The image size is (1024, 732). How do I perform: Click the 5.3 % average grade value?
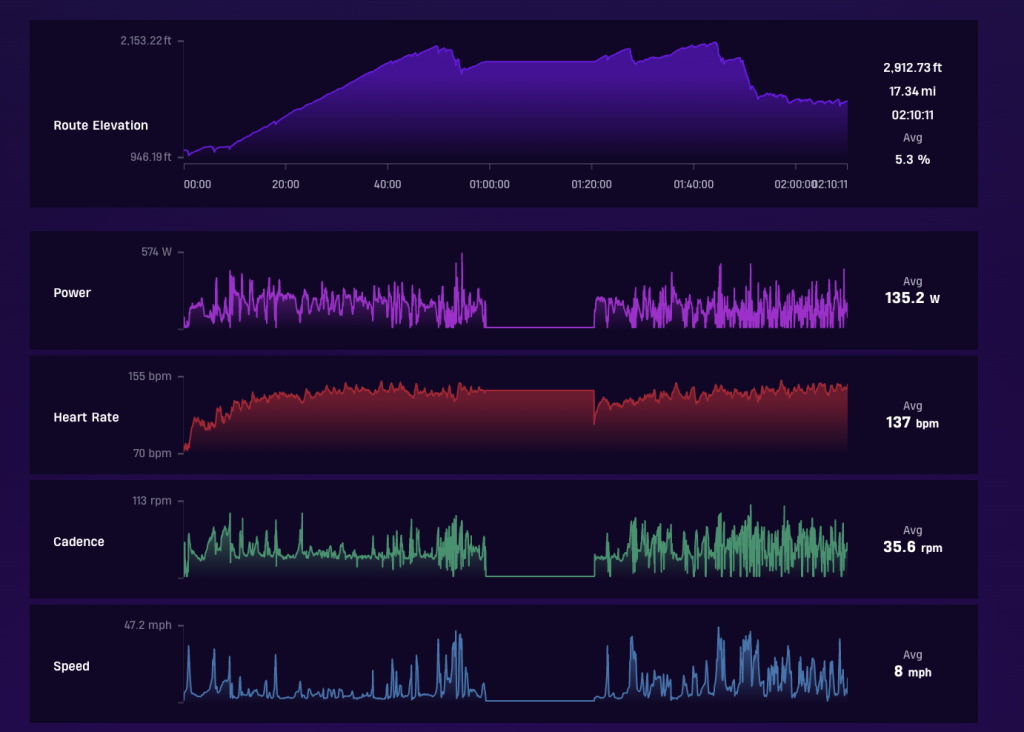point(912,159)
